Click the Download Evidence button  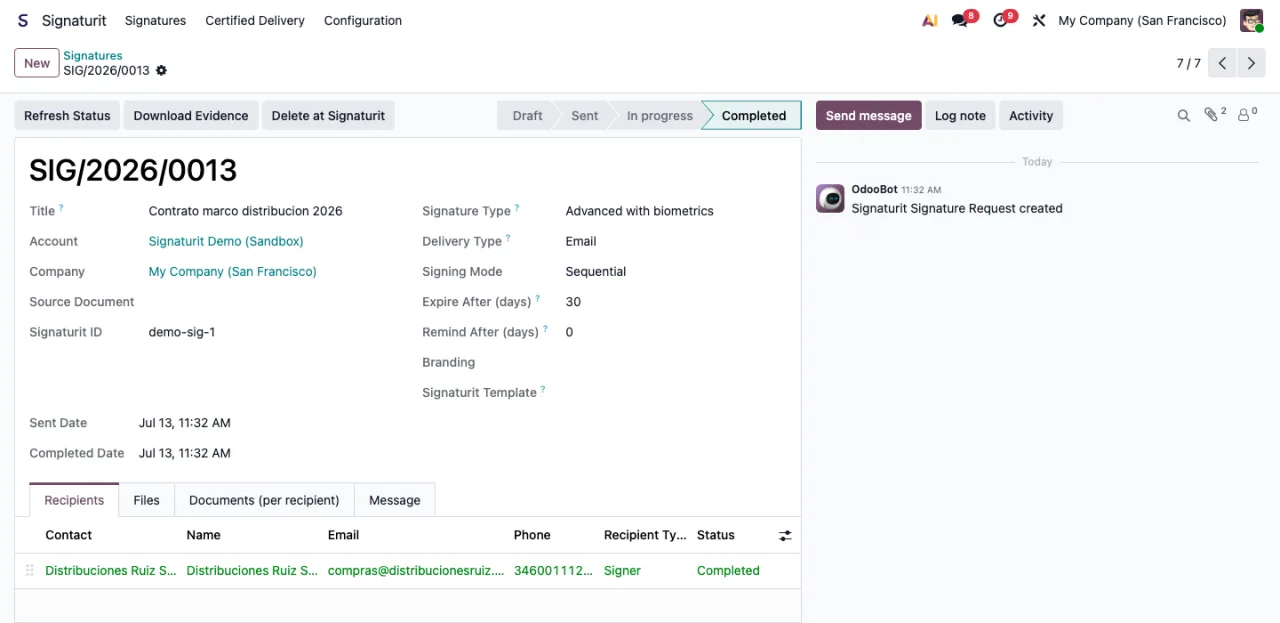191,116
